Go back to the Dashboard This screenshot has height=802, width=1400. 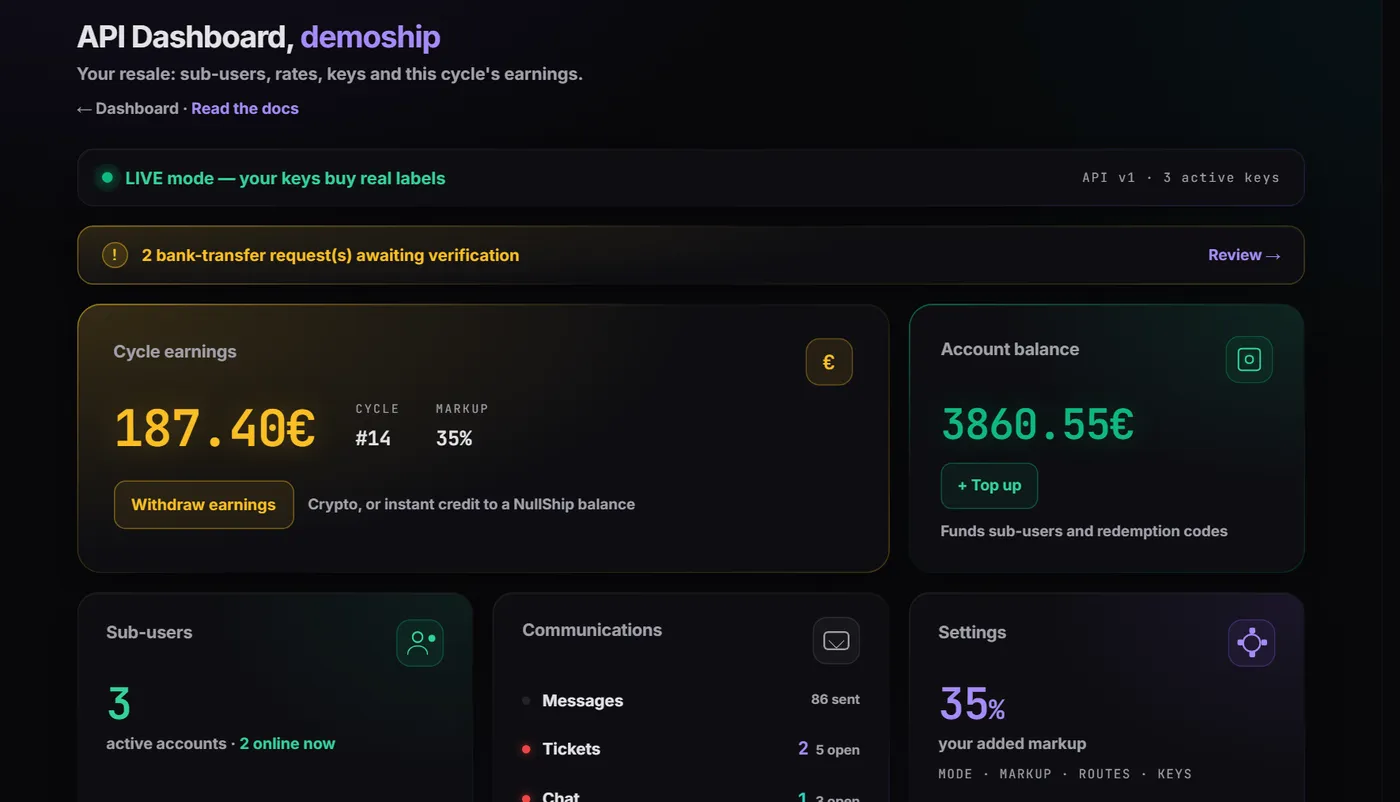(128, 108)
